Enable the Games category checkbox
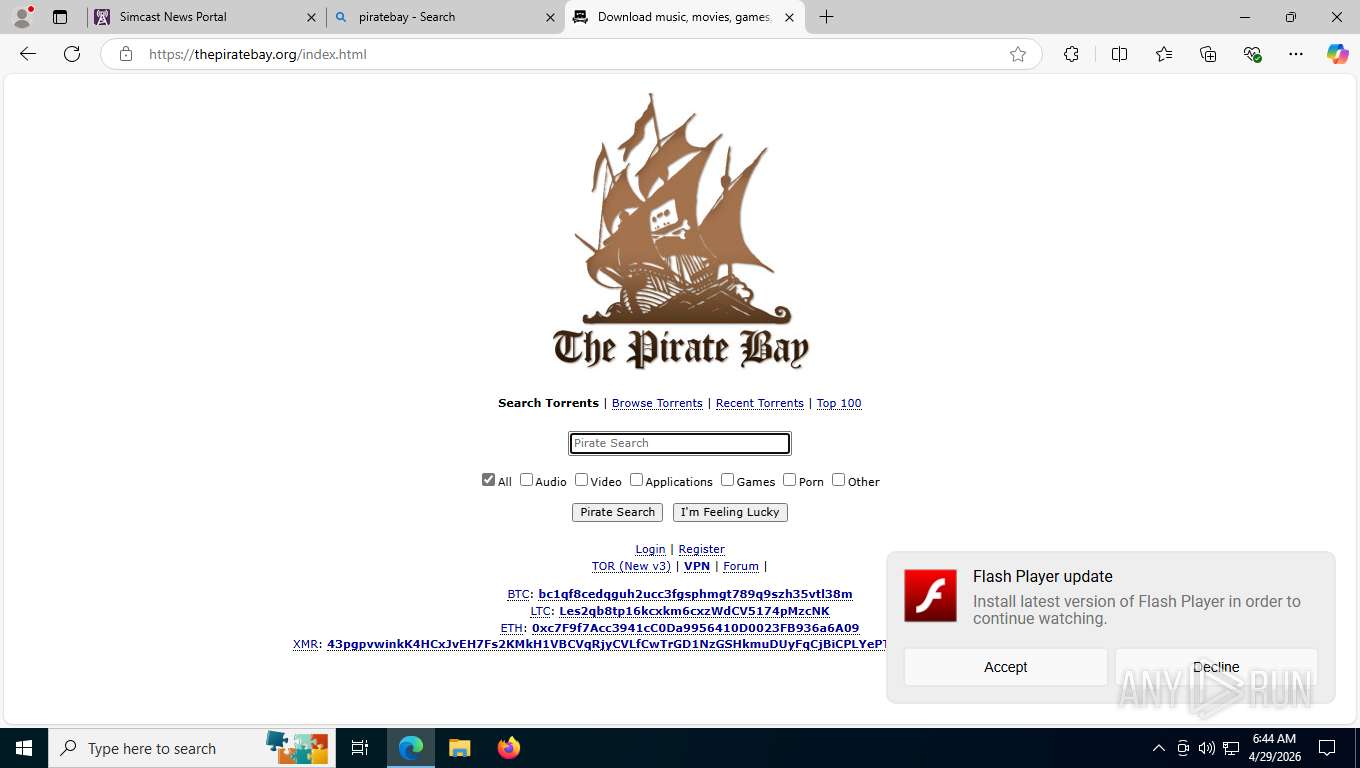Viewport: 1360px width, 768px height. pos(727,480)
